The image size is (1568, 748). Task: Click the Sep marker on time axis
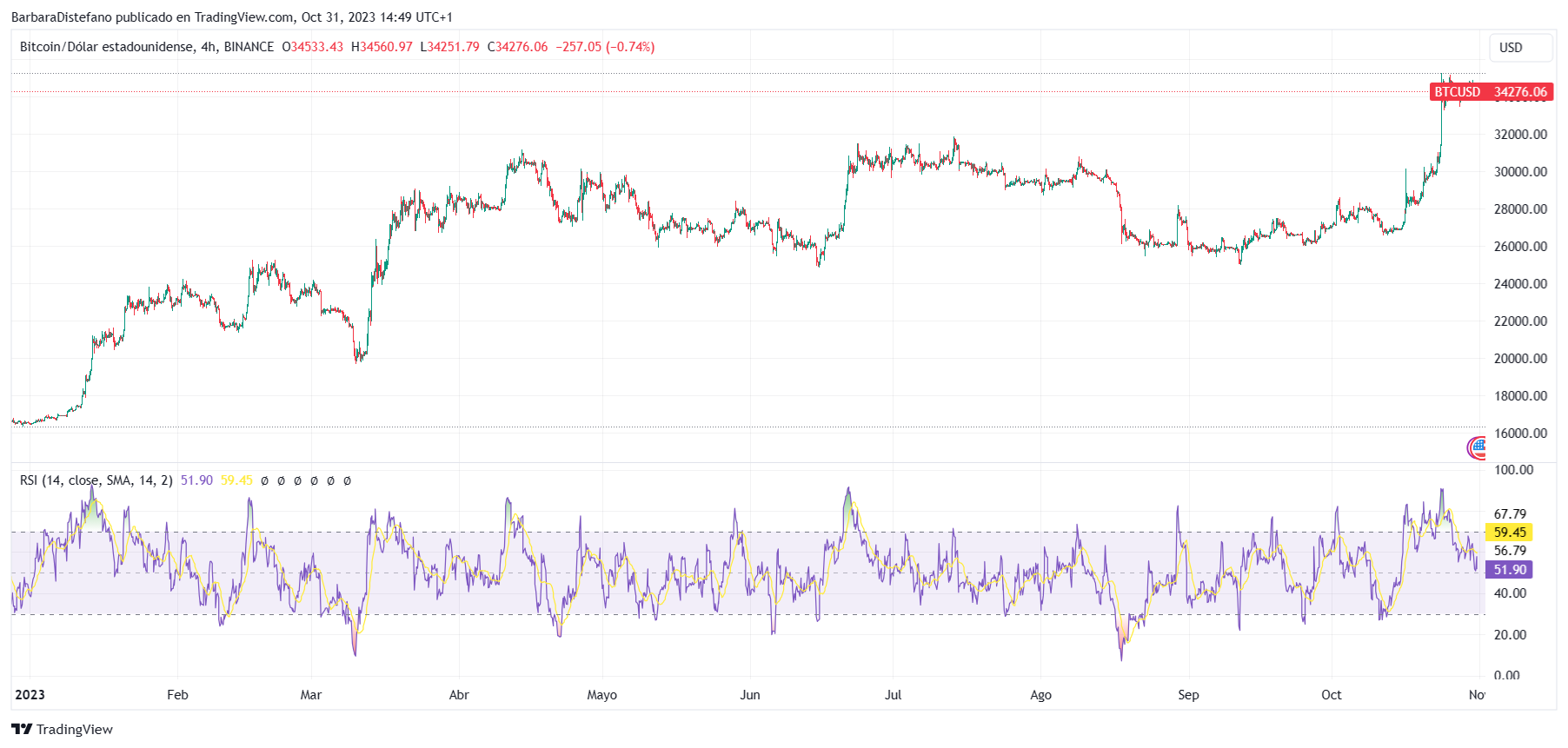tap(1188, 695)
